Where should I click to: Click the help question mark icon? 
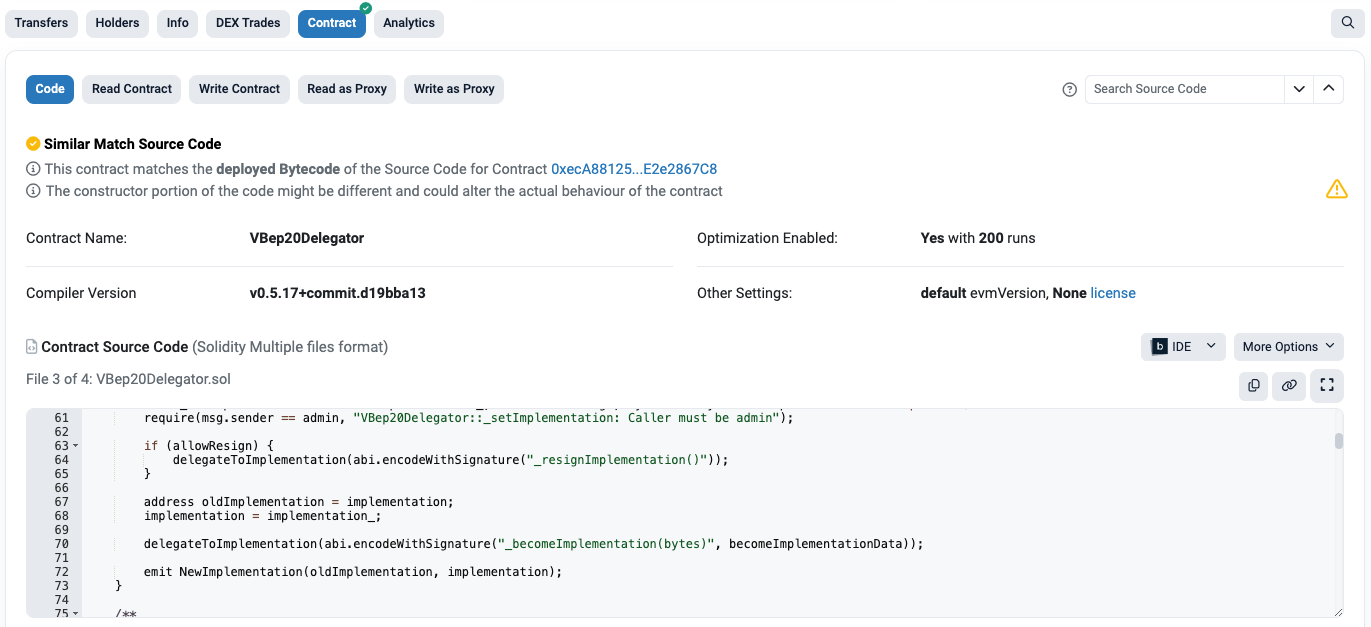(x=1069, y=89)
